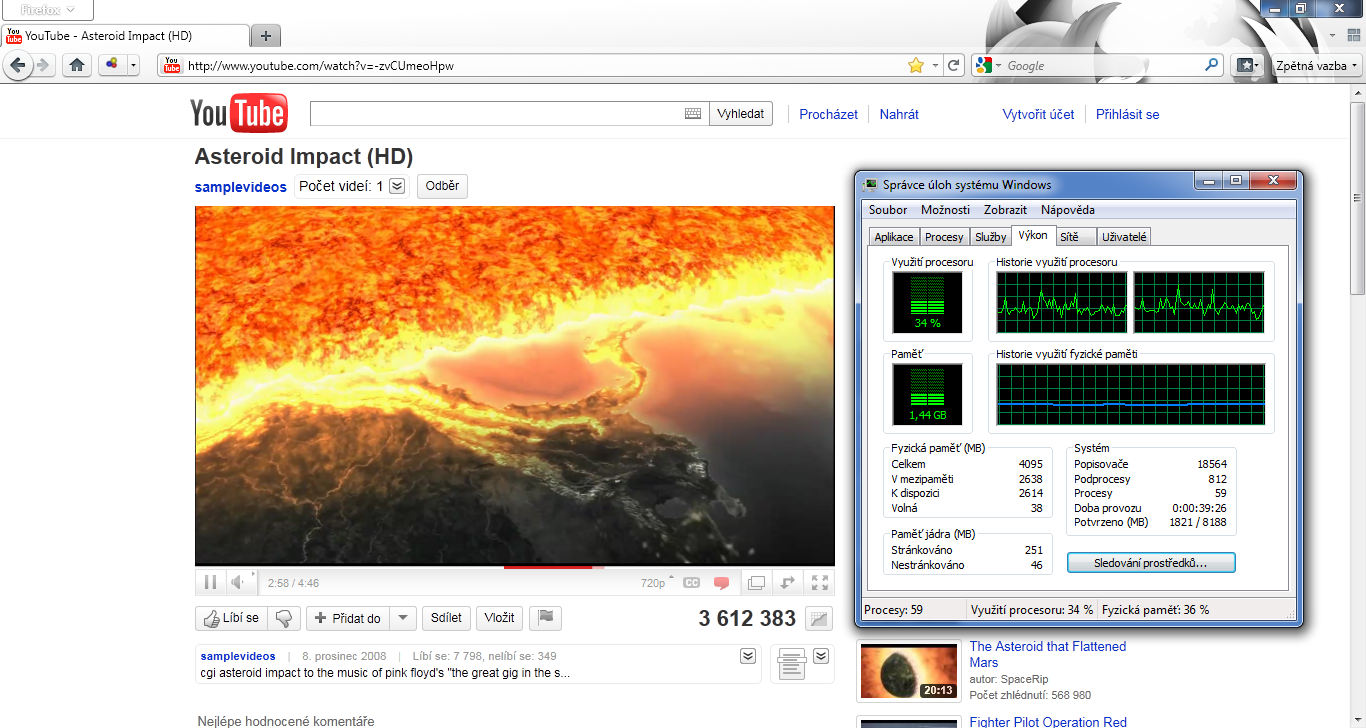Open Fighter Pilot Operation Red link
This screenshot has height=728, width=1366.
point(1048,721)
